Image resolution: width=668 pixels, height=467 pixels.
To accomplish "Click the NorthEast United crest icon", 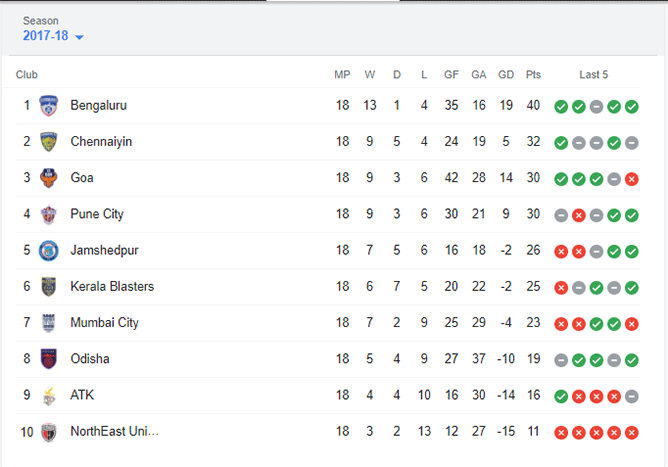I will click(48, 432).
